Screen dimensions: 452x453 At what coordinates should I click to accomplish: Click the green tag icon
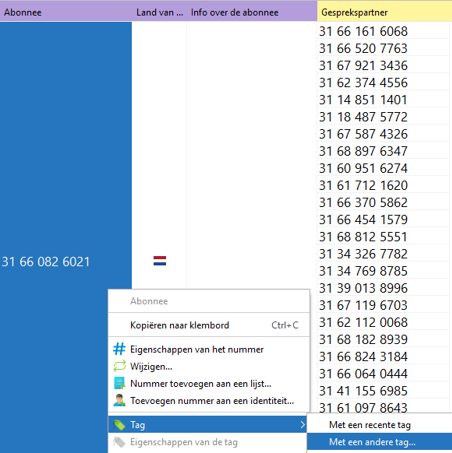click(x=119, y=425)
